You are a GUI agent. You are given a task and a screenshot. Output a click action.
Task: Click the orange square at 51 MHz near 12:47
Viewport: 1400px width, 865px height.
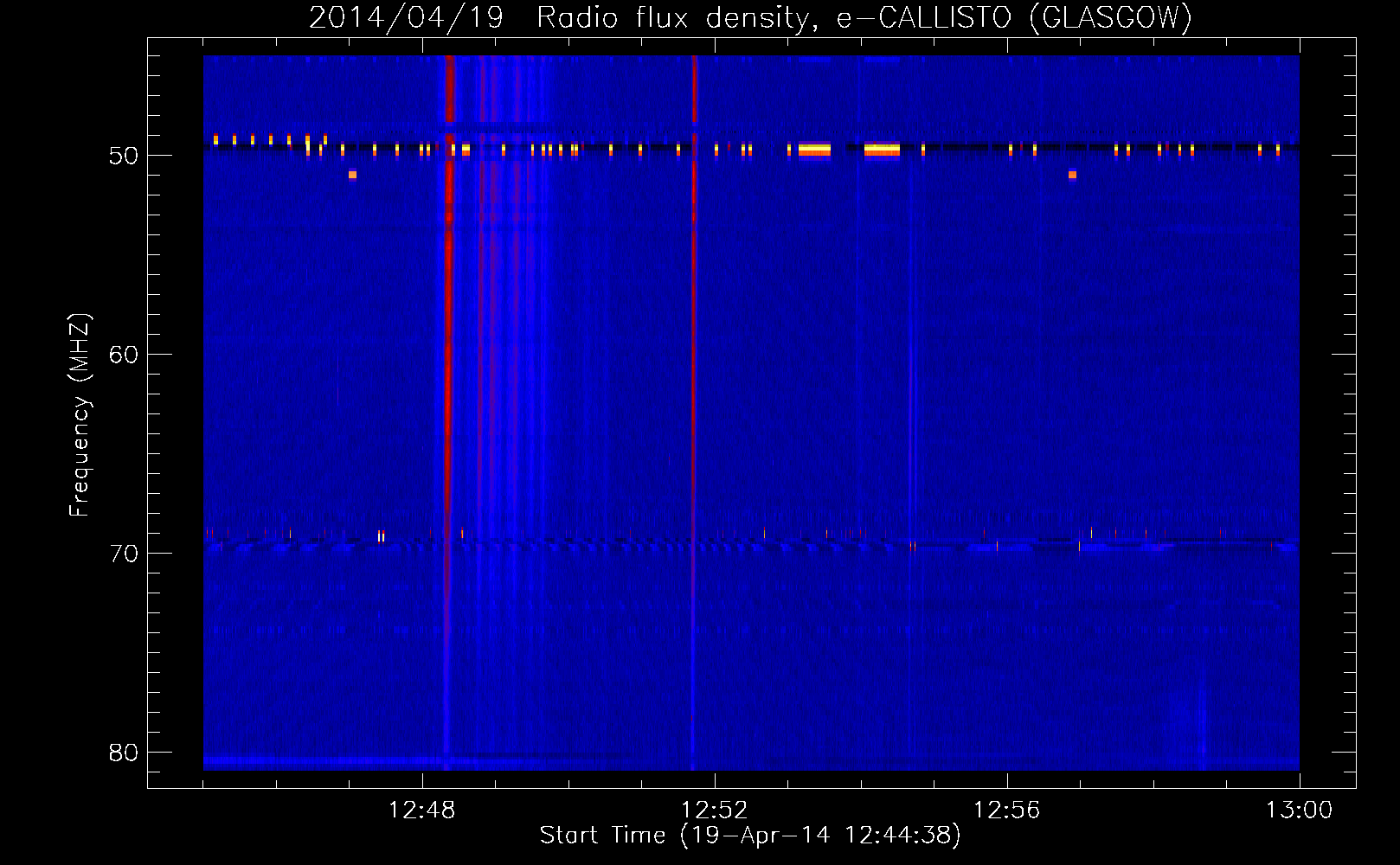point(352,175)
